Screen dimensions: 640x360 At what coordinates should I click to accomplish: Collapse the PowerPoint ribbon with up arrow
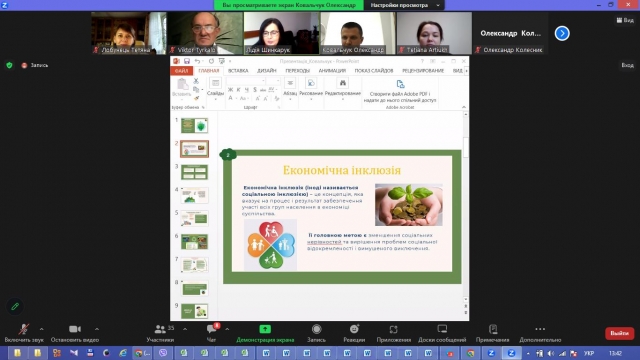tap(464, 107)
